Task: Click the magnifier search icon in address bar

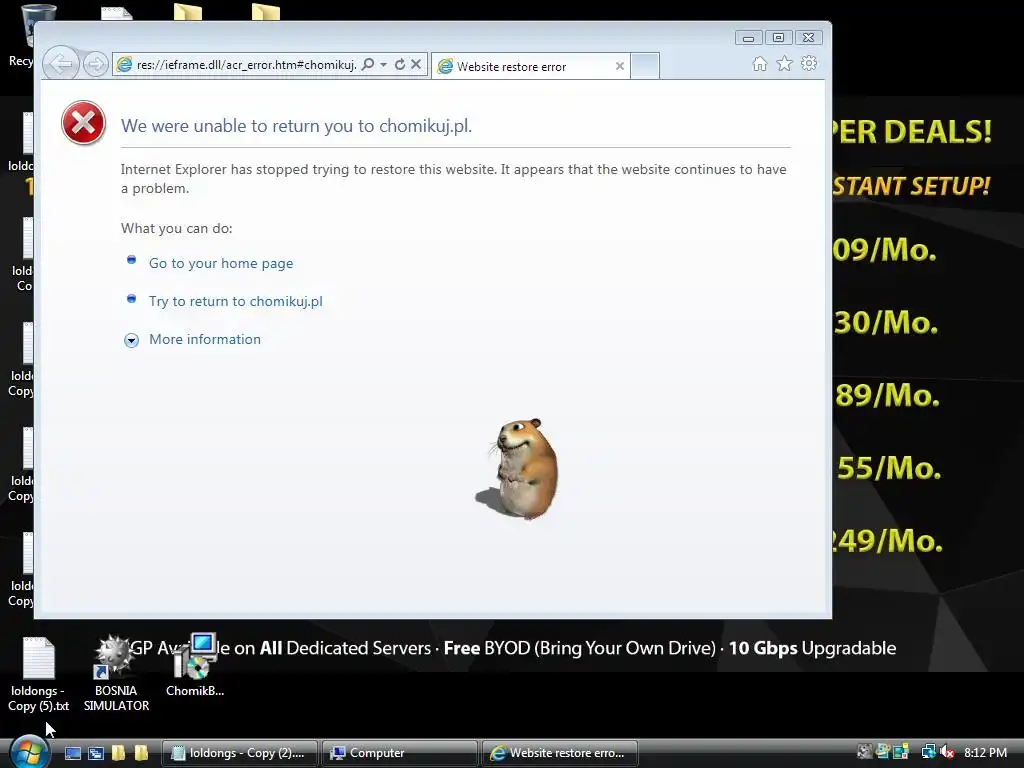Action: pyautogui.click(x=368, y=64)
